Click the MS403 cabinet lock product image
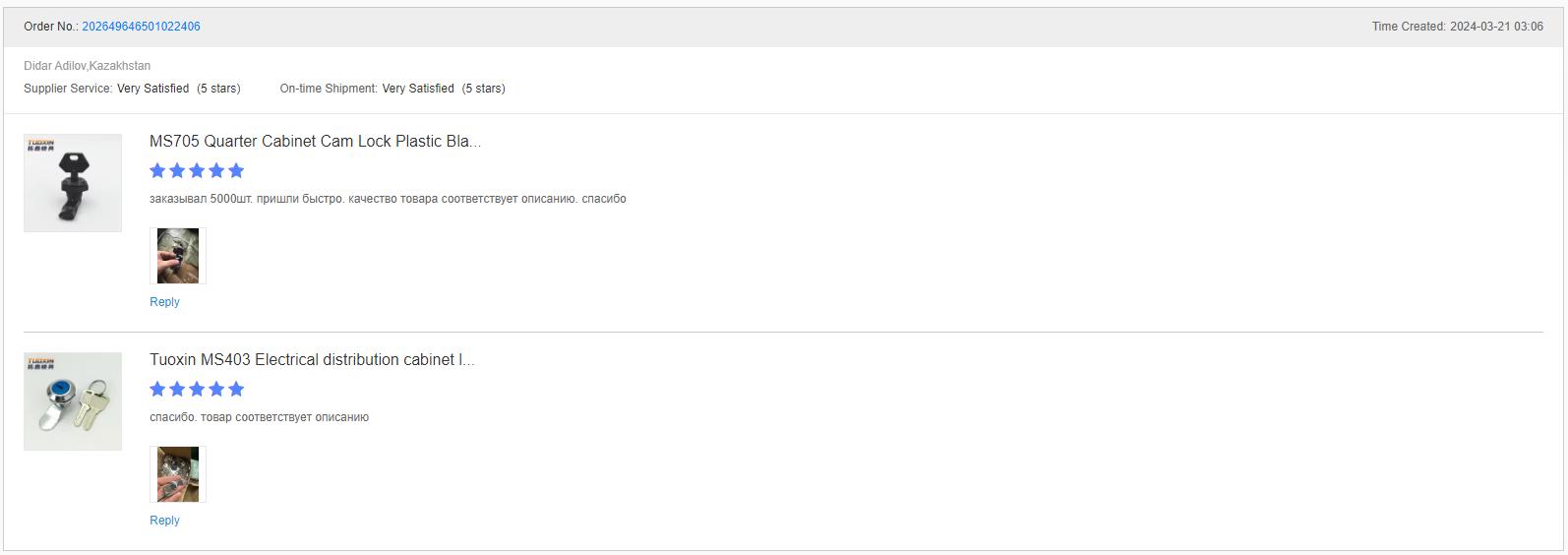This screenshot has height=555, width=1568. click(73, 401)
